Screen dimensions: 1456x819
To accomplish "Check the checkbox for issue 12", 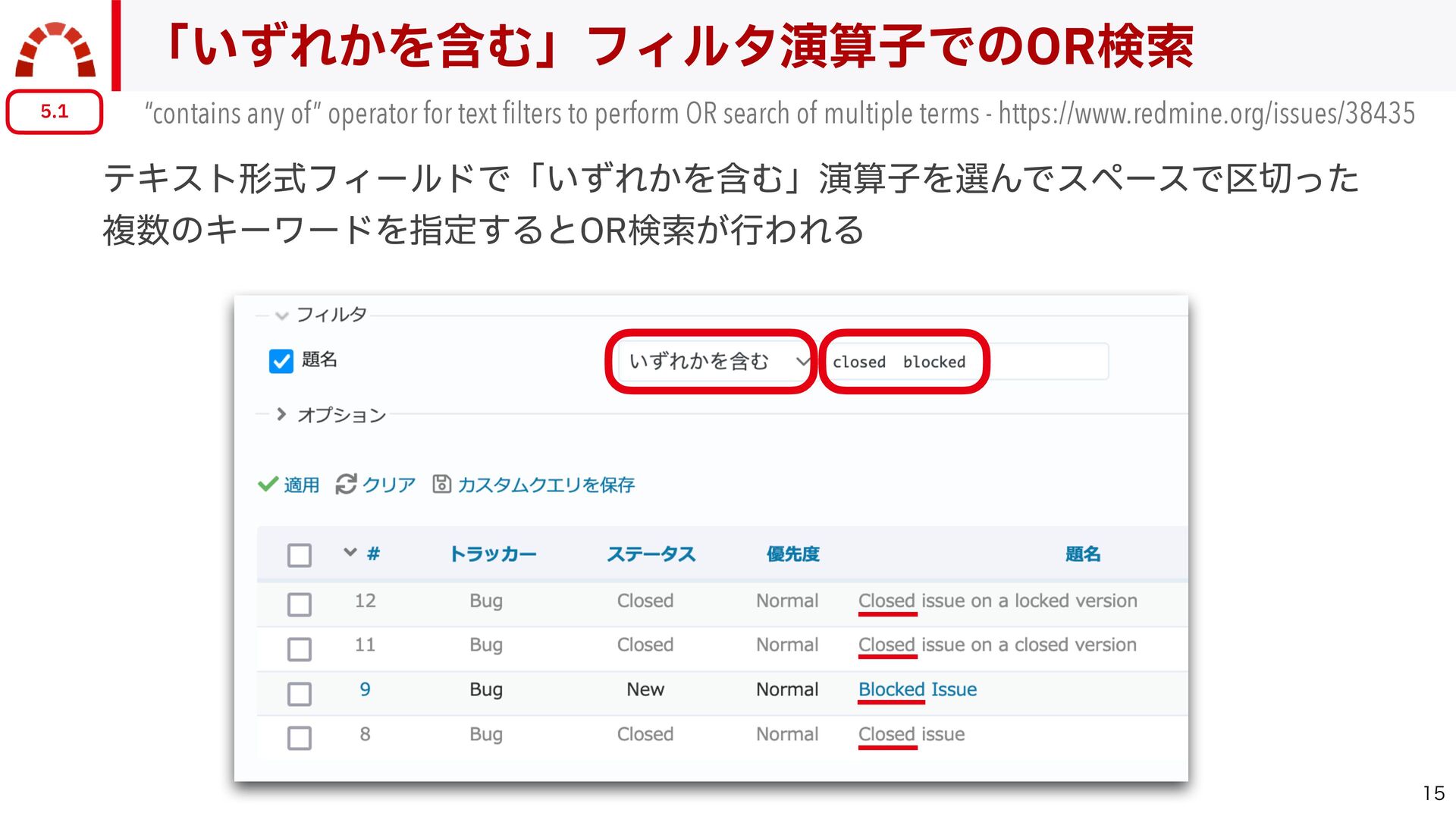I will pos(300,604).
